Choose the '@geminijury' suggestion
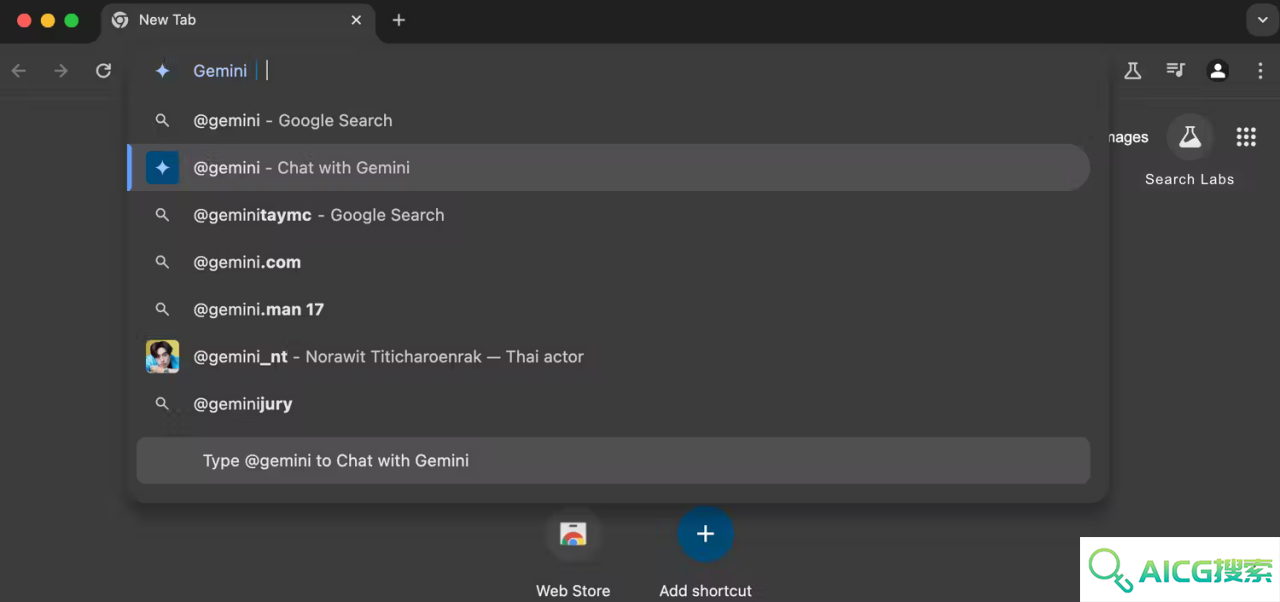This screenshot has width=1280, height=602. [608, 404]
